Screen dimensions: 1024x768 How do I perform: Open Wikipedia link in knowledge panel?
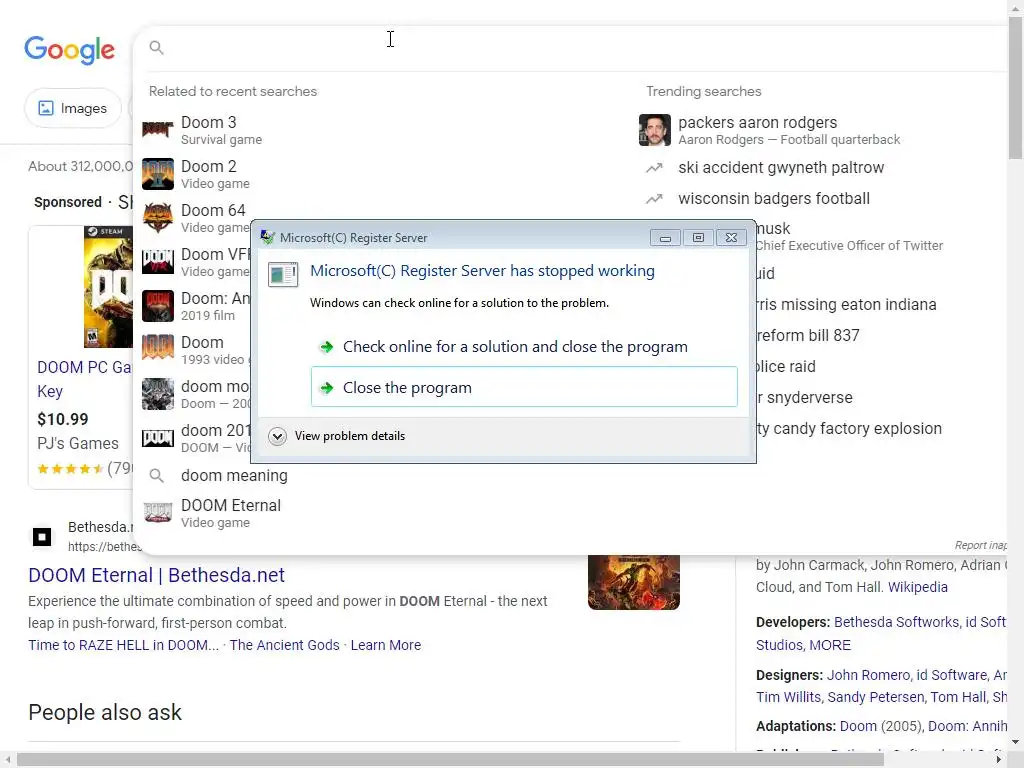pyautogui.click(x=918, y=587)
